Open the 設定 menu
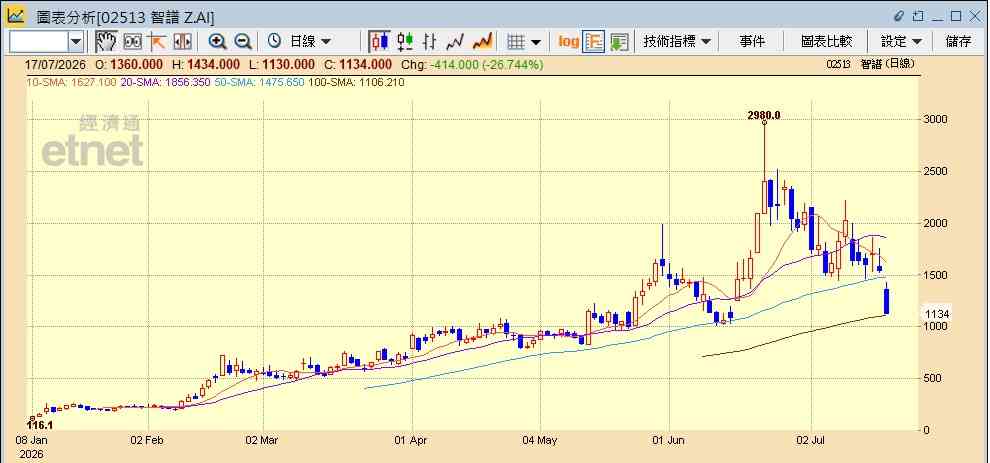The image size is (990, 463). point(901,42)
